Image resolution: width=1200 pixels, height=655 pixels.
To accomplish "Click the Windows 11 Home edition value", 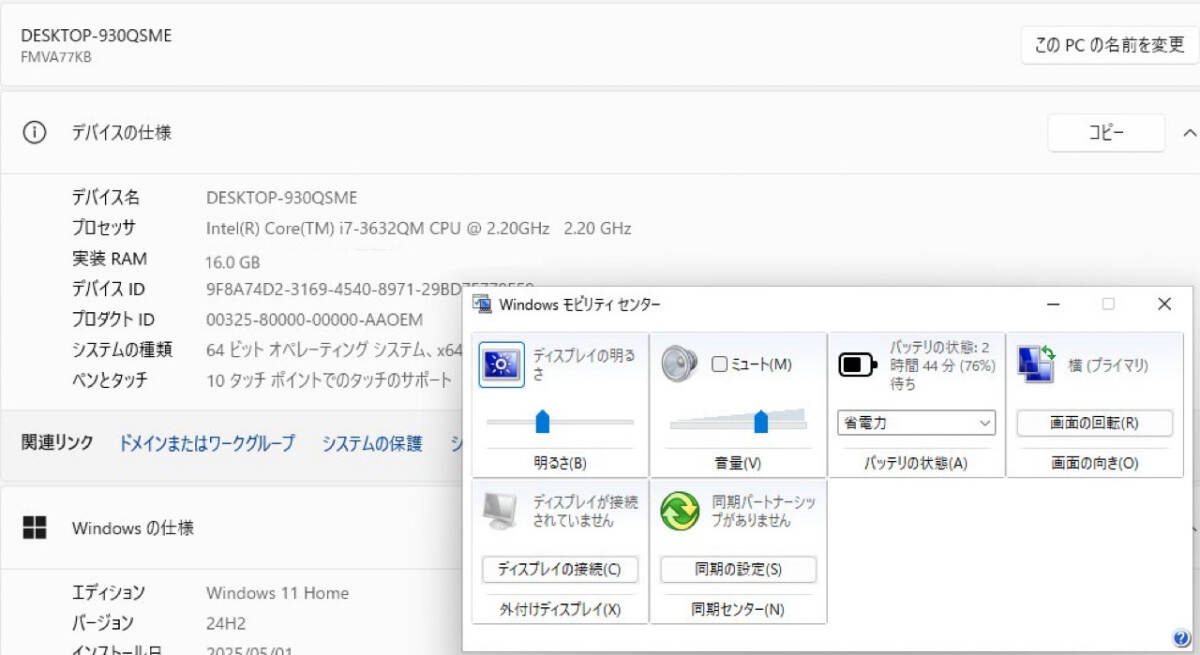I will [277, 593].
